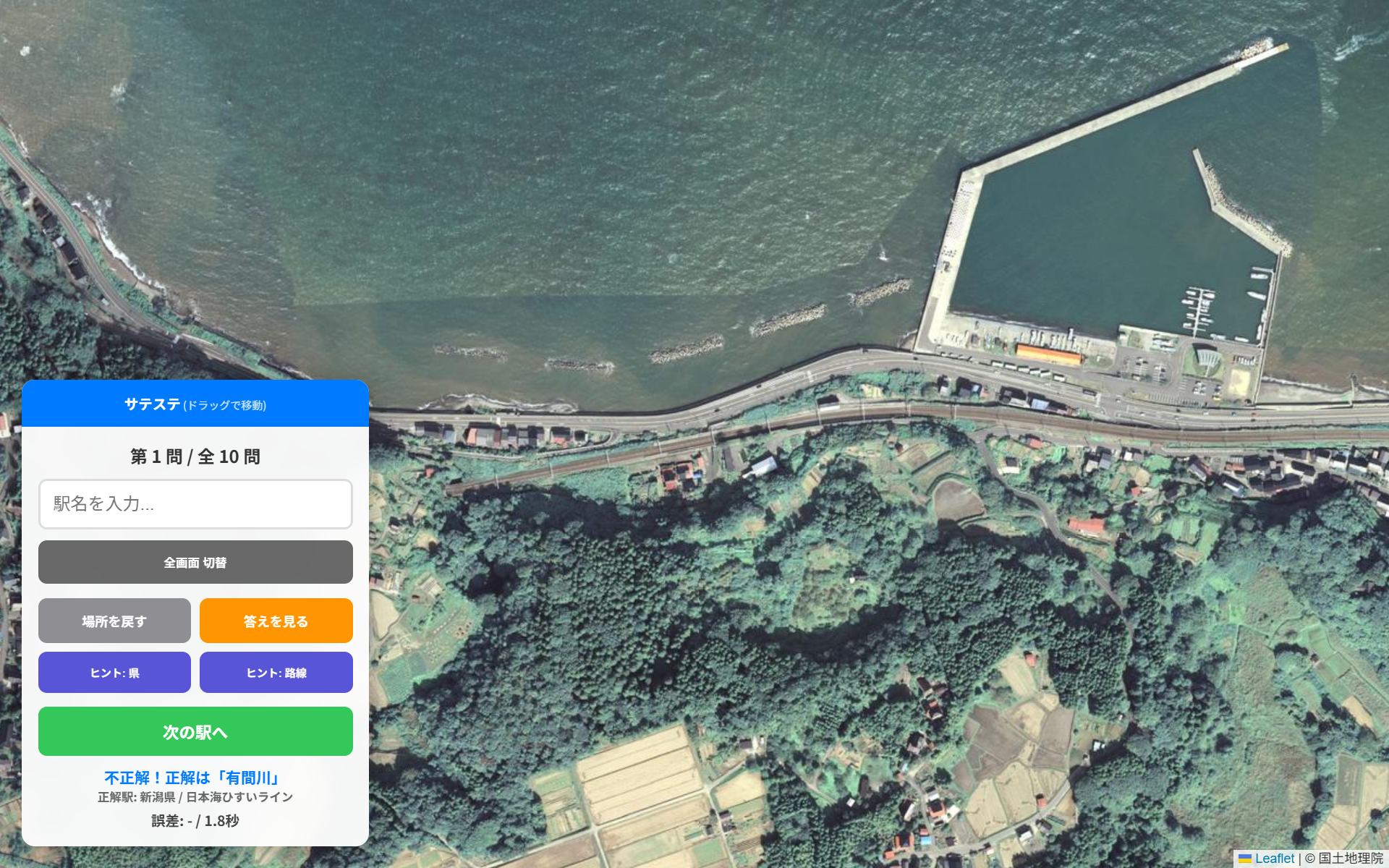Screen dimensions: 1389x868
Task: Reset the map with 場所を戻す
Action: pyautogui.click(x=114, y=621)
